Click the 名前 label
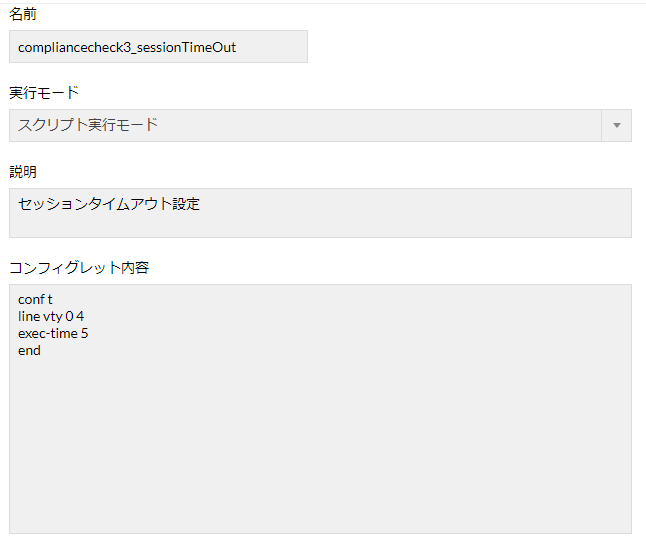Image resolution: width=646 pixels, height=542 pixels. coord(23,14)
